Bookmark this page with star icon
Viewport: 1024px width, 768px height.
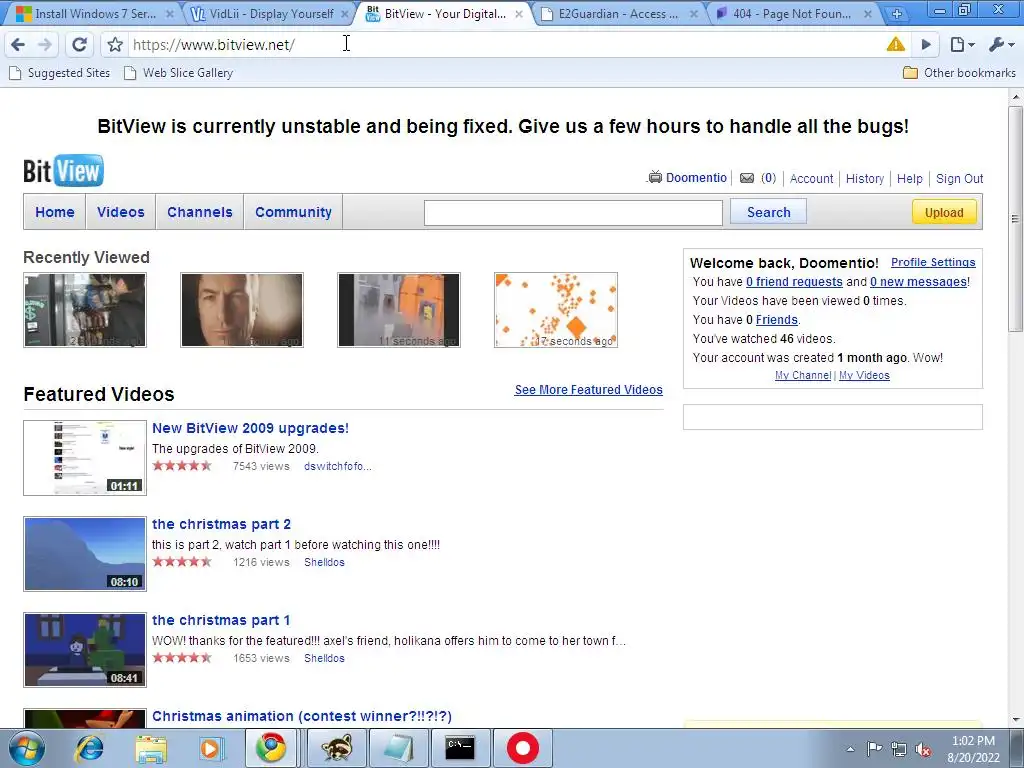pos(116,44)
